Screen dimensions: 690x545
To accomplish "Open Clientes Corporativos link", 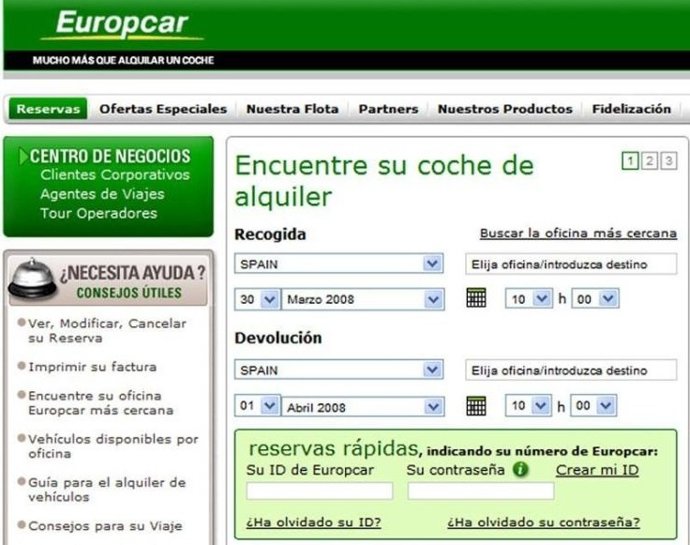I will (x=115, y=175).
